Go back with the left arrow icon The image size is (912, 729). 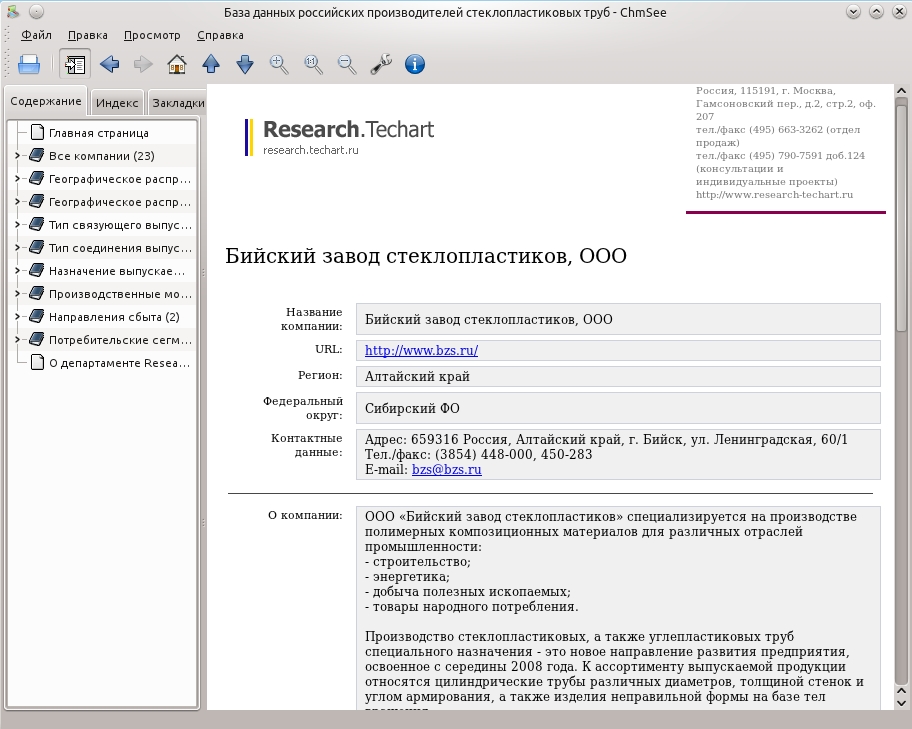pos(109,64)
